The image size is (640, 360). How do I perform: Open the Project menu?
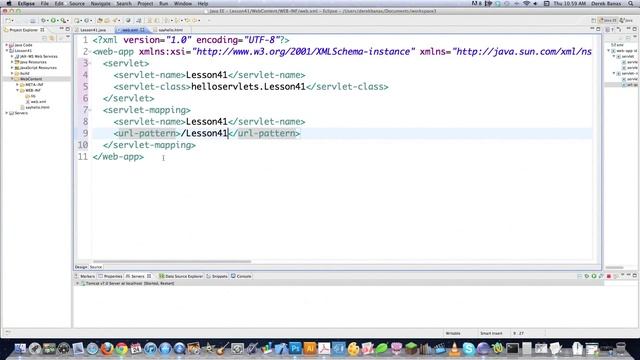pyautogui.click(x=145, y=4)
